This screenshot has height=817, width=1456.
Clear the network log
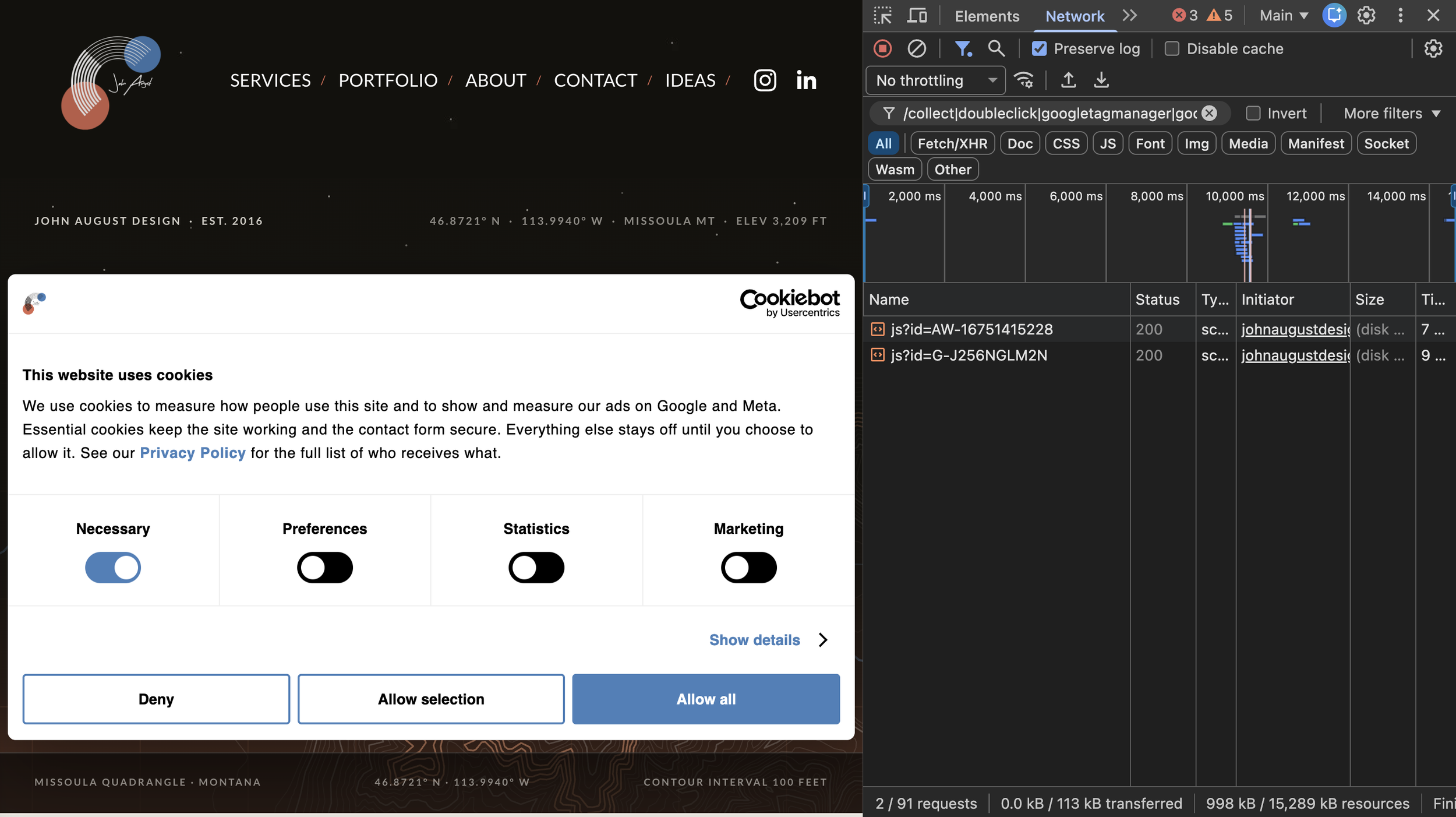point(917,48)
